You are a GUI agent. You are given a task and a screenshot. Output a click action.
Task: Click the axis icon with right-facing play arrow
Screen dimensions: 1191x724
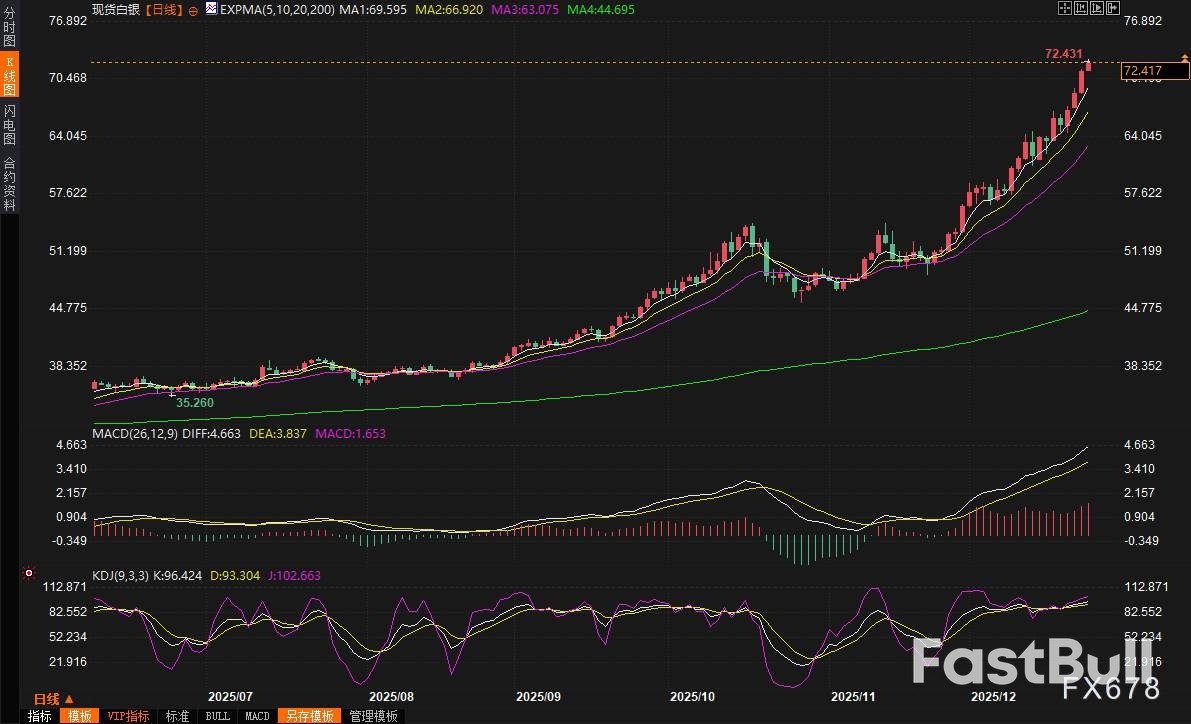pos(1096,8)
